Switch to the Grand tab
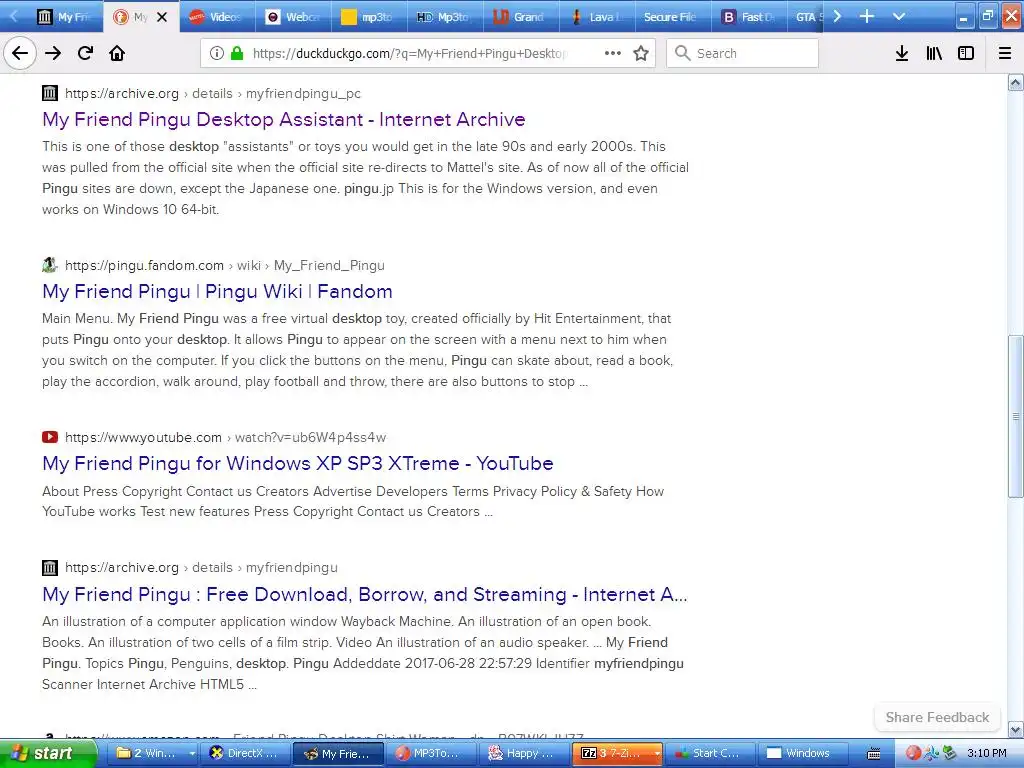This screenshot has height=768, width=1024. click(520, 17)
